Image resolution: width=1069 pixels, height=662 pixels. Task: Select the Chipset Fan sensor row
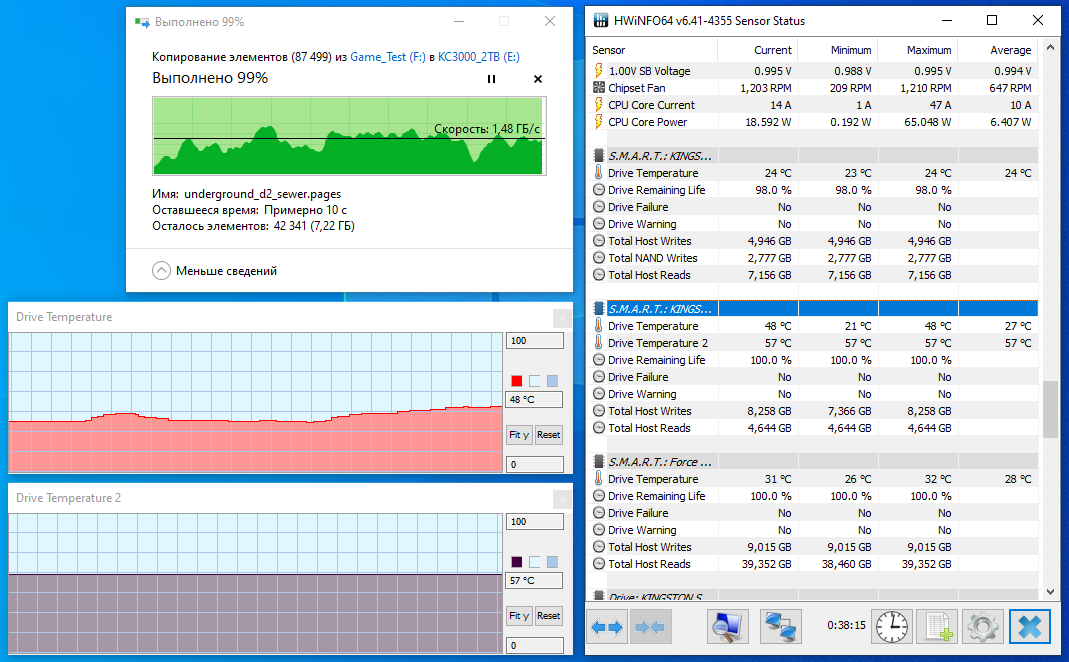tap(813, 88)
